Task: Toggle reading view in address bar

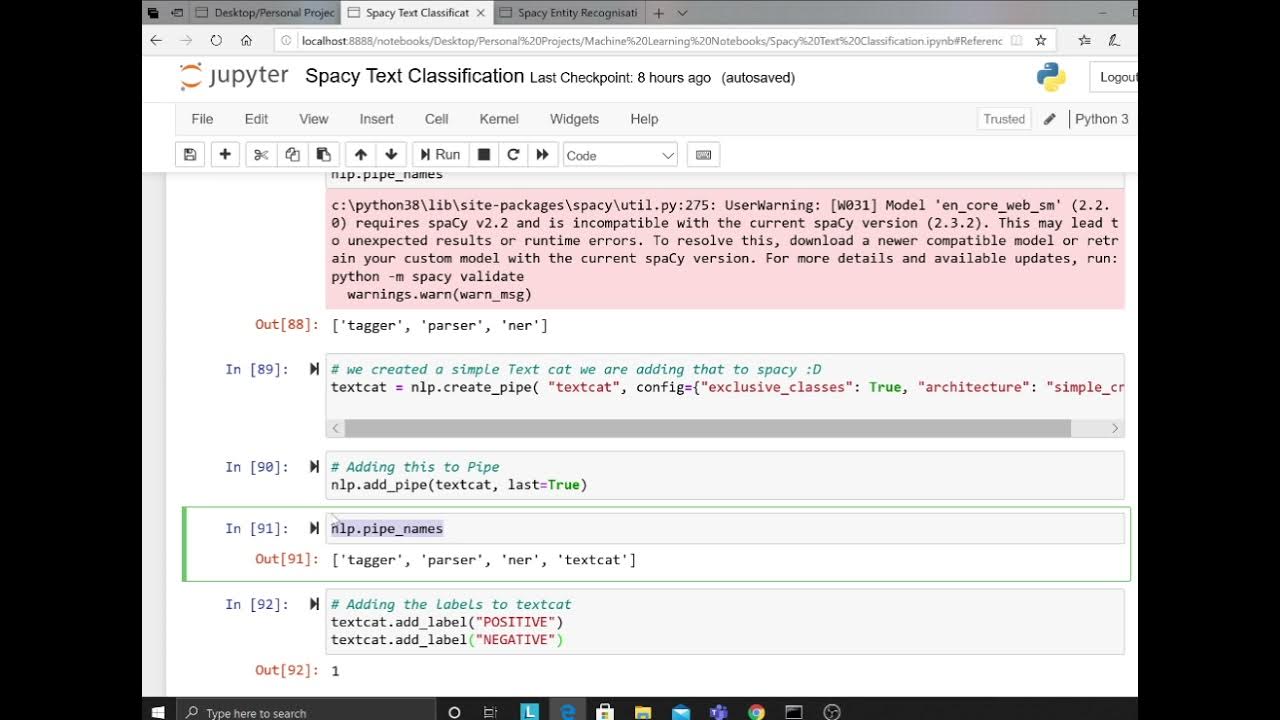Action: coord(1016,41)
